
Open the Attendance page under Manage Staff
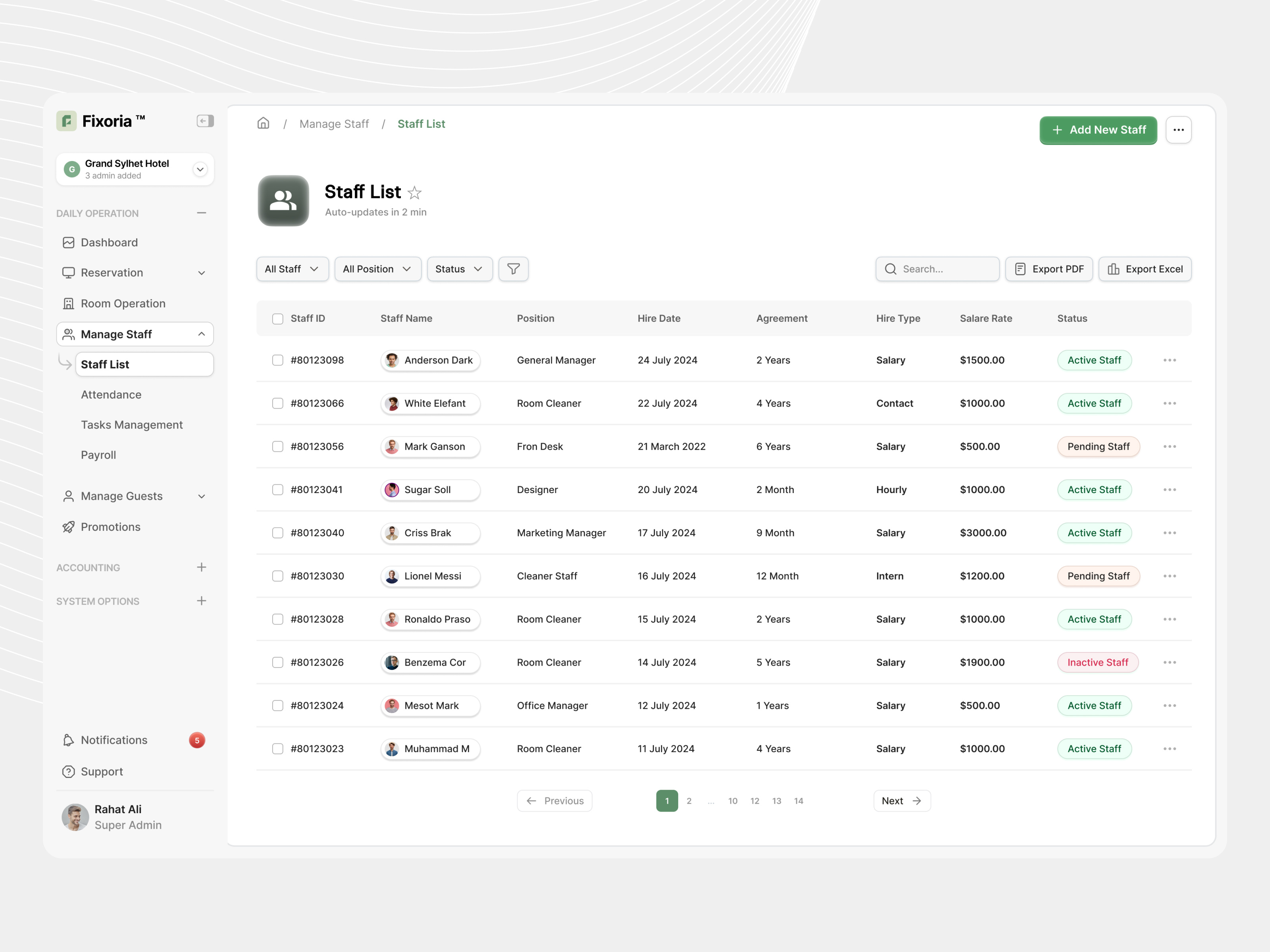coord(111,394)
